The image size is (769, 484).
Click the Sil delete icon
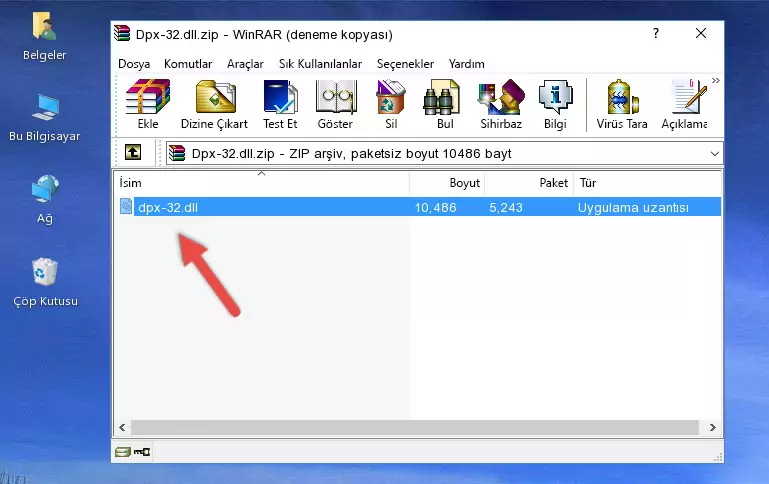(x=391, y=97)
